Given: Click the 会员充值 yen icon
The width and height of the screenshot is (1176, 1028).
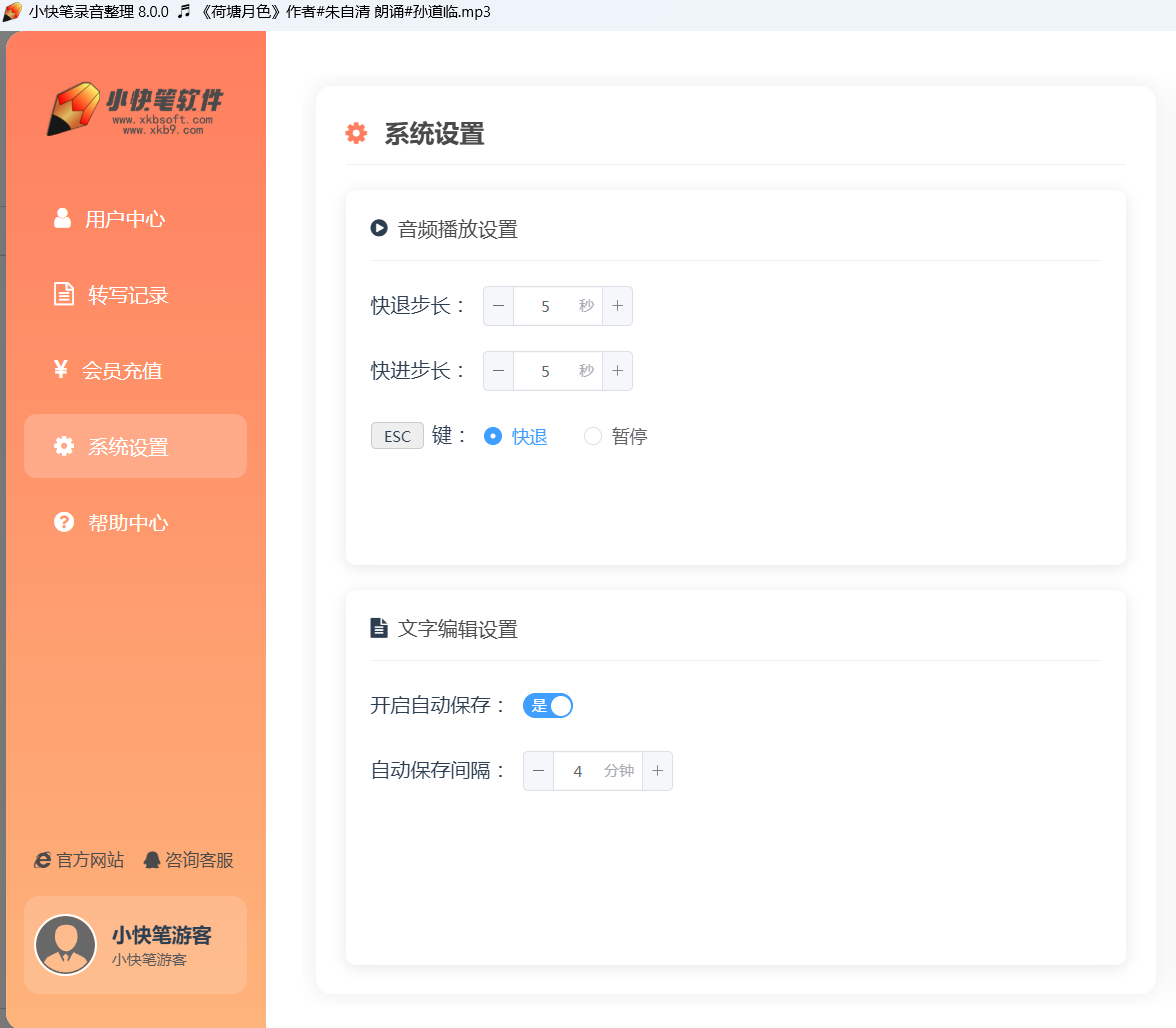Looking at the screenshot, I should [x=61, y=370].
